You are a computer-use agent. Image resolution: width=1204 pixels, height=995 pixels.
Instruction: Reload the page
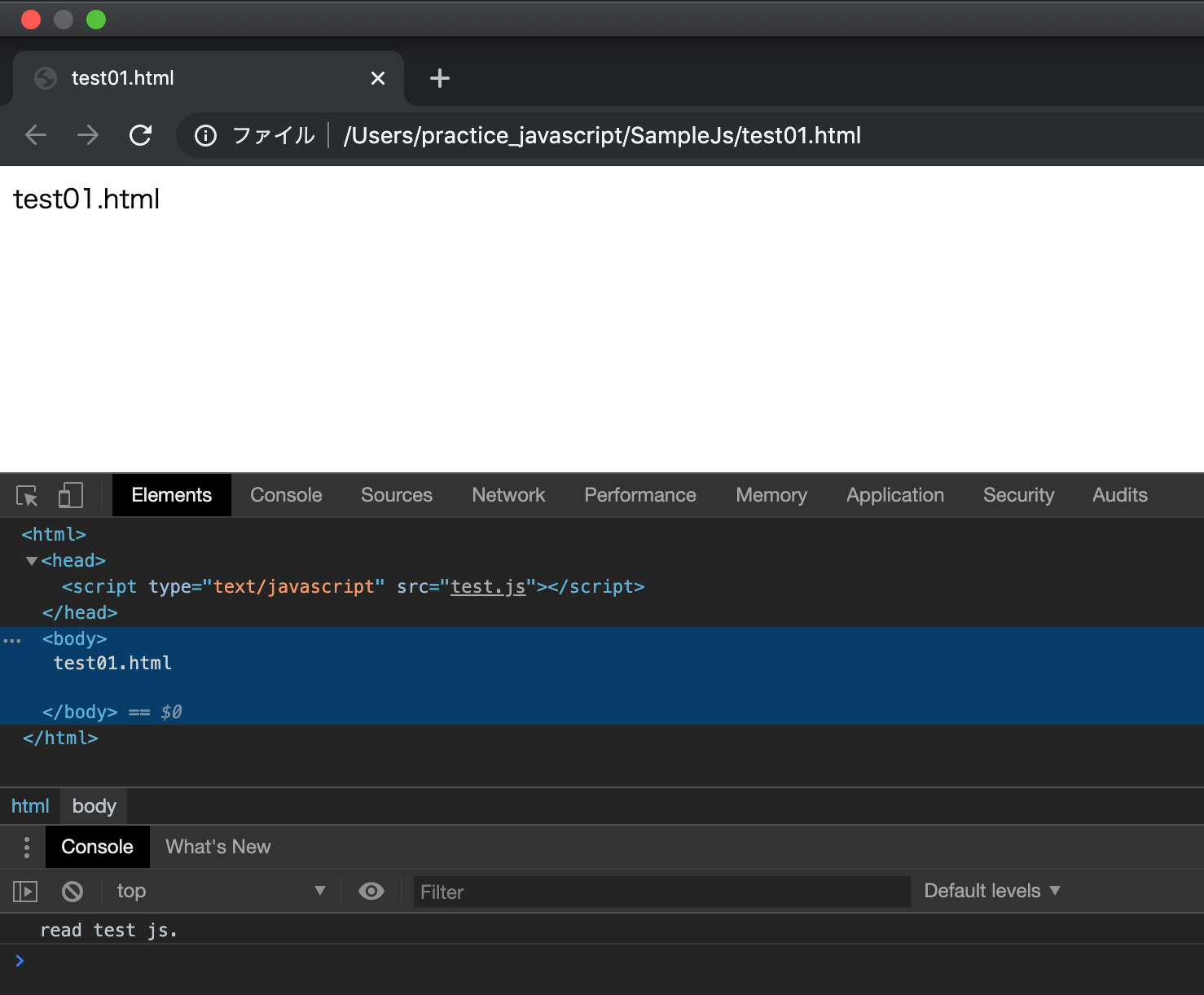point(140,135)
